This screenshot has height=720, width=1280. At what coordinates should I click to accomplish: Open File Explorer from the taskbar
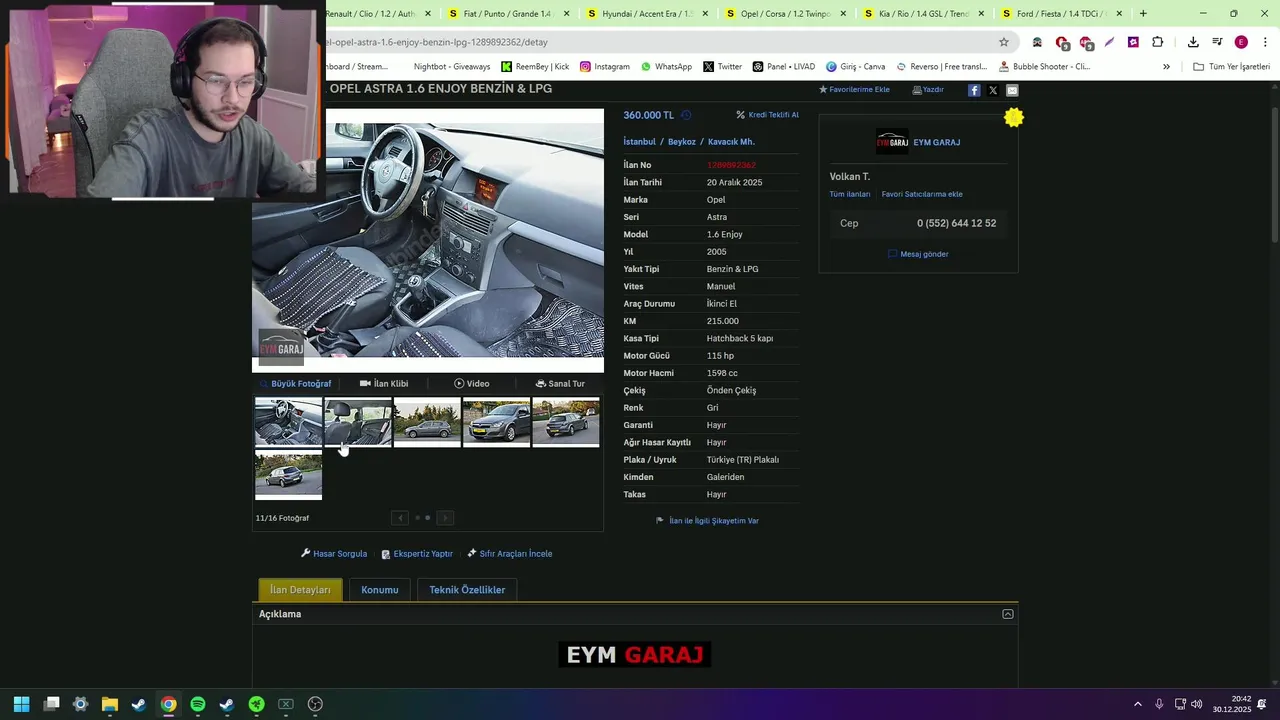[x=110, y=704]
